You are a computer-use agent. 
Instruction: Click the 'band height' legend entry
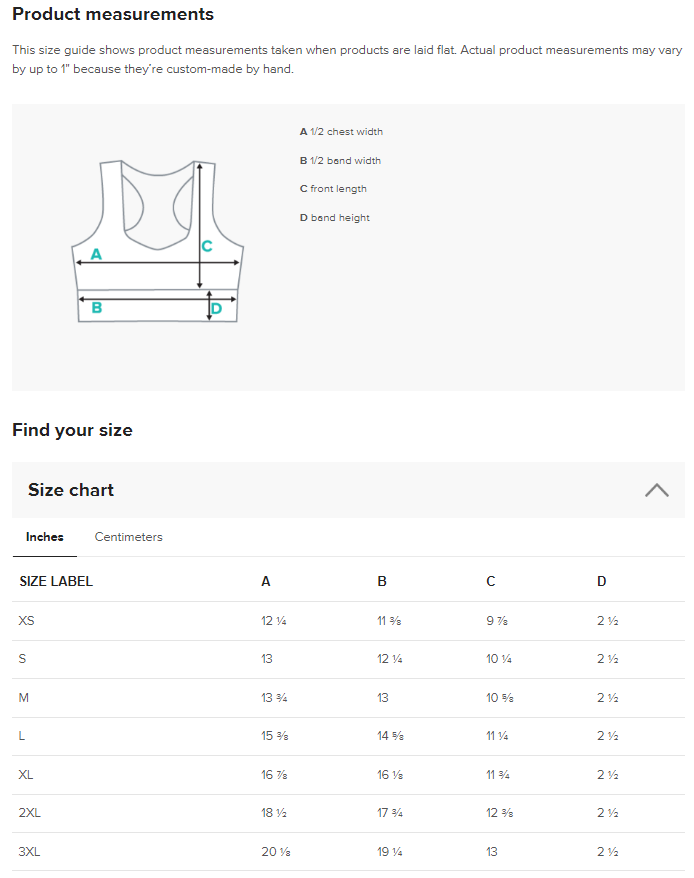pos(334,218)
